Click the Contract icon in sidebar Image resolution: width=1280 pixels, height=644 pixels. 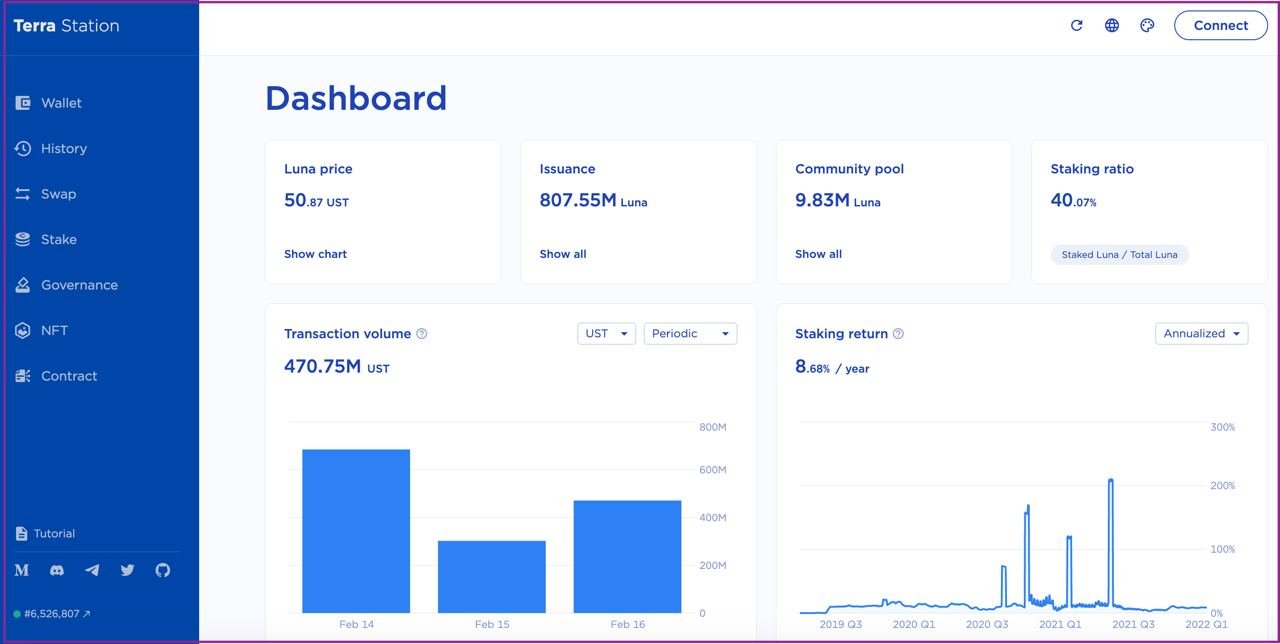[x=23, y=376]
